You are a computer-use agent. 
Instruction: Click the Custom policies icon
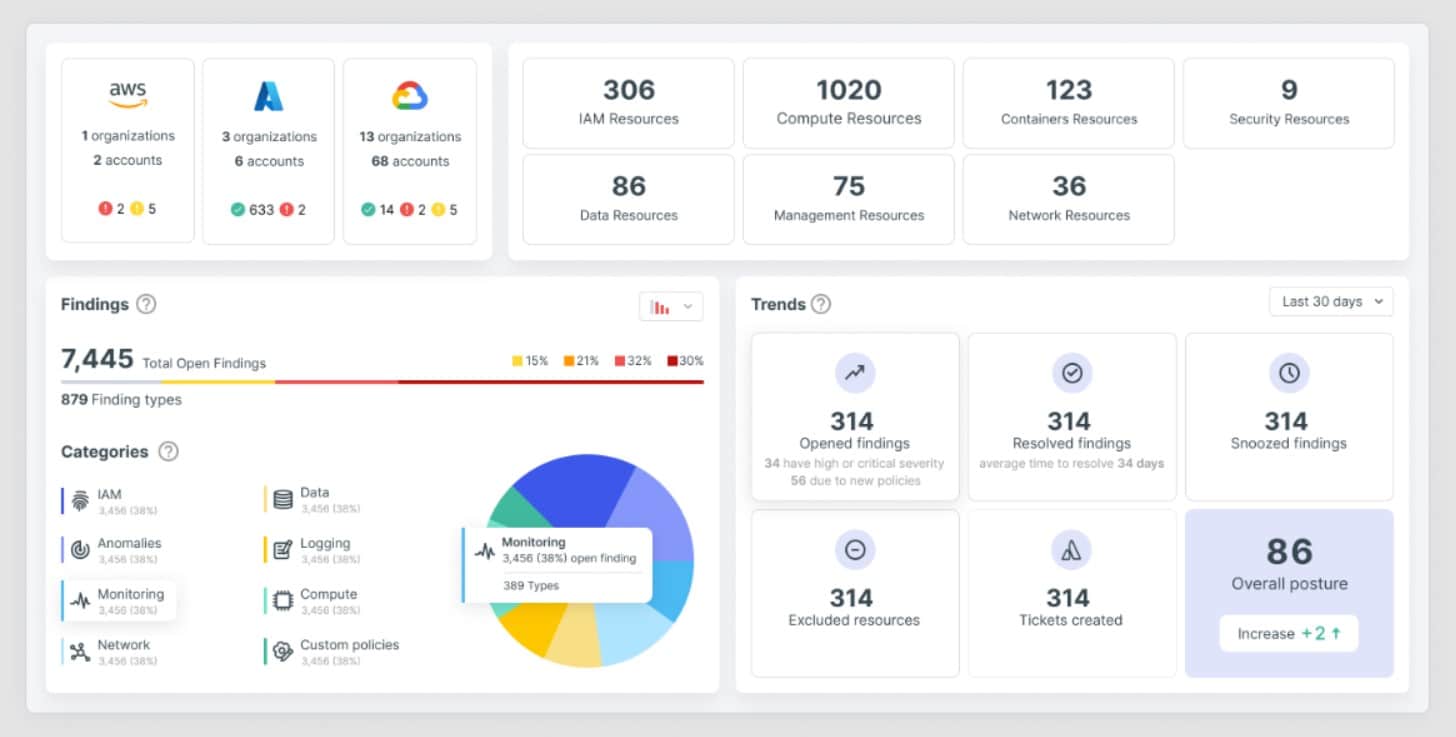coord(283,652)
